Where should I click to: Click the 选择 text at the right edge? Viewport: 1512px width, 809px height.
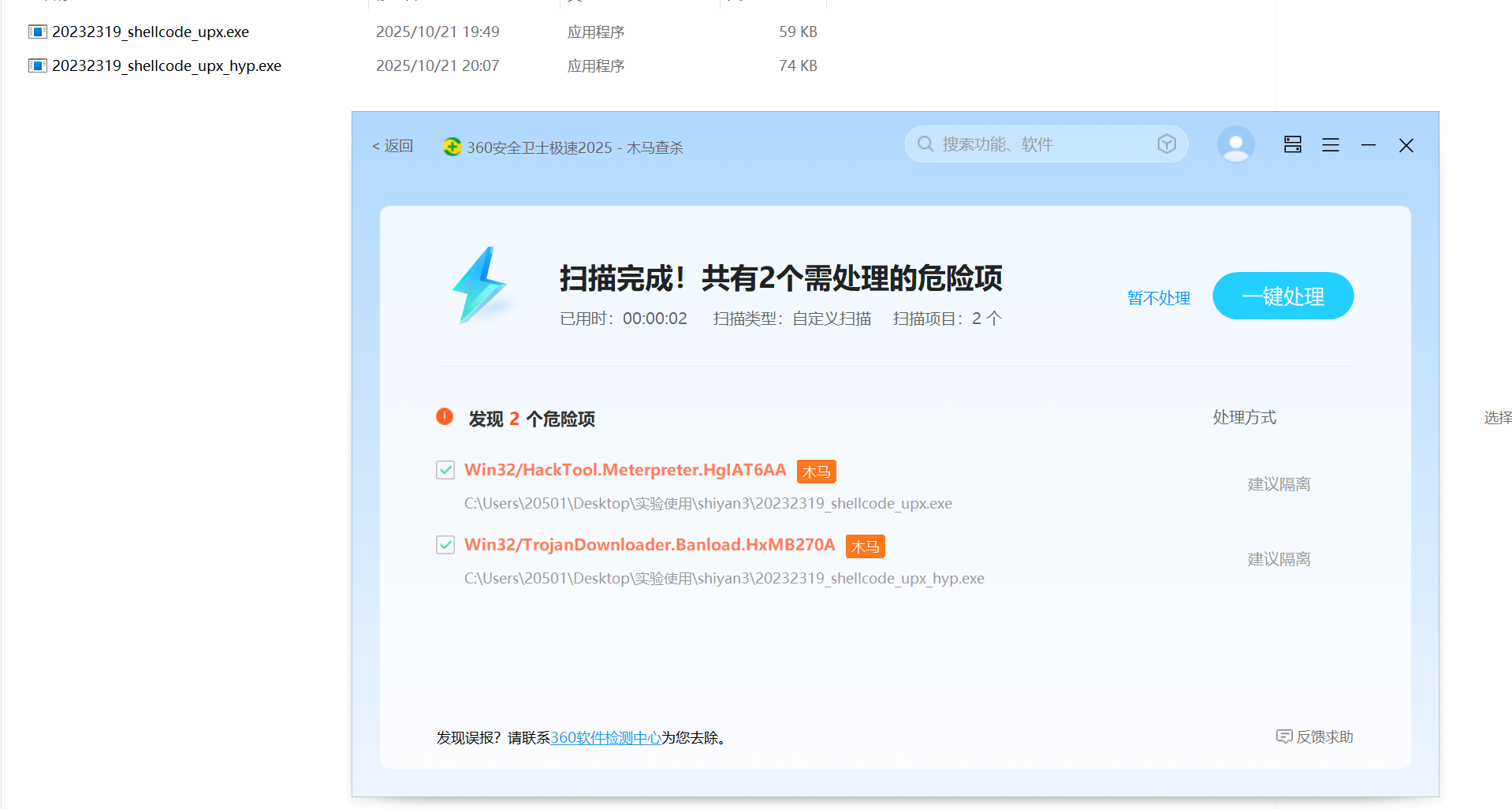1498,418
